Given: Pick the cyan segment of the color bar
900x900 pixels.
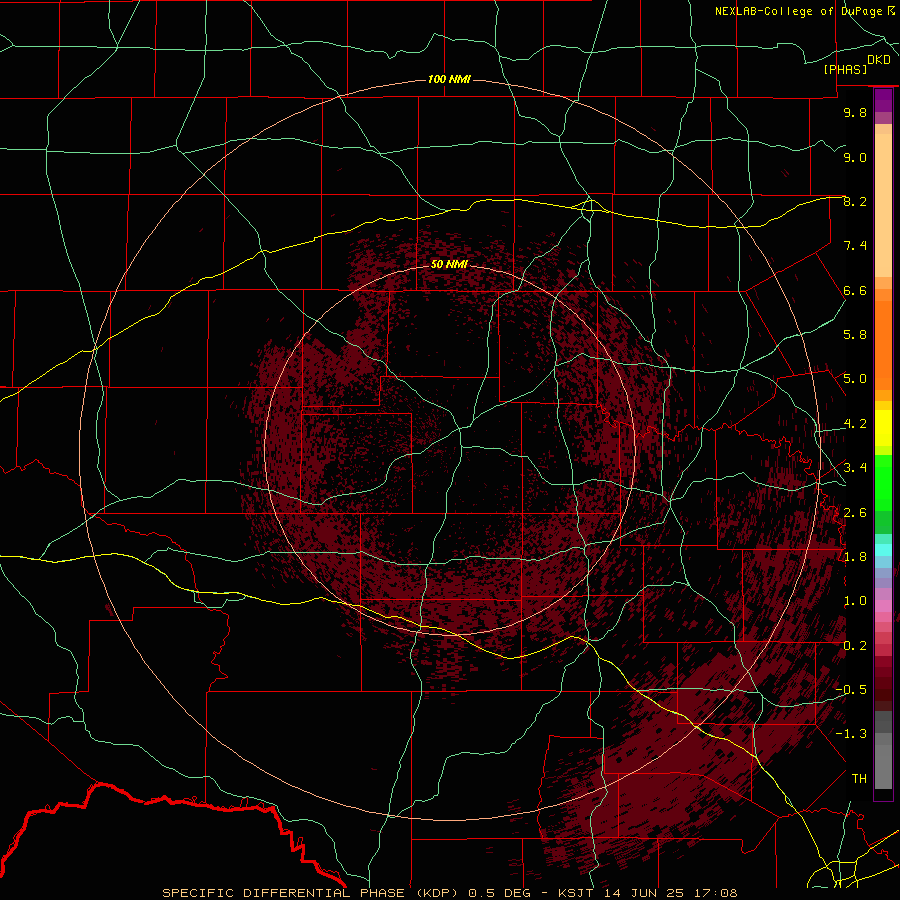Looking at the screenshot, I should [x=883, y=550].
